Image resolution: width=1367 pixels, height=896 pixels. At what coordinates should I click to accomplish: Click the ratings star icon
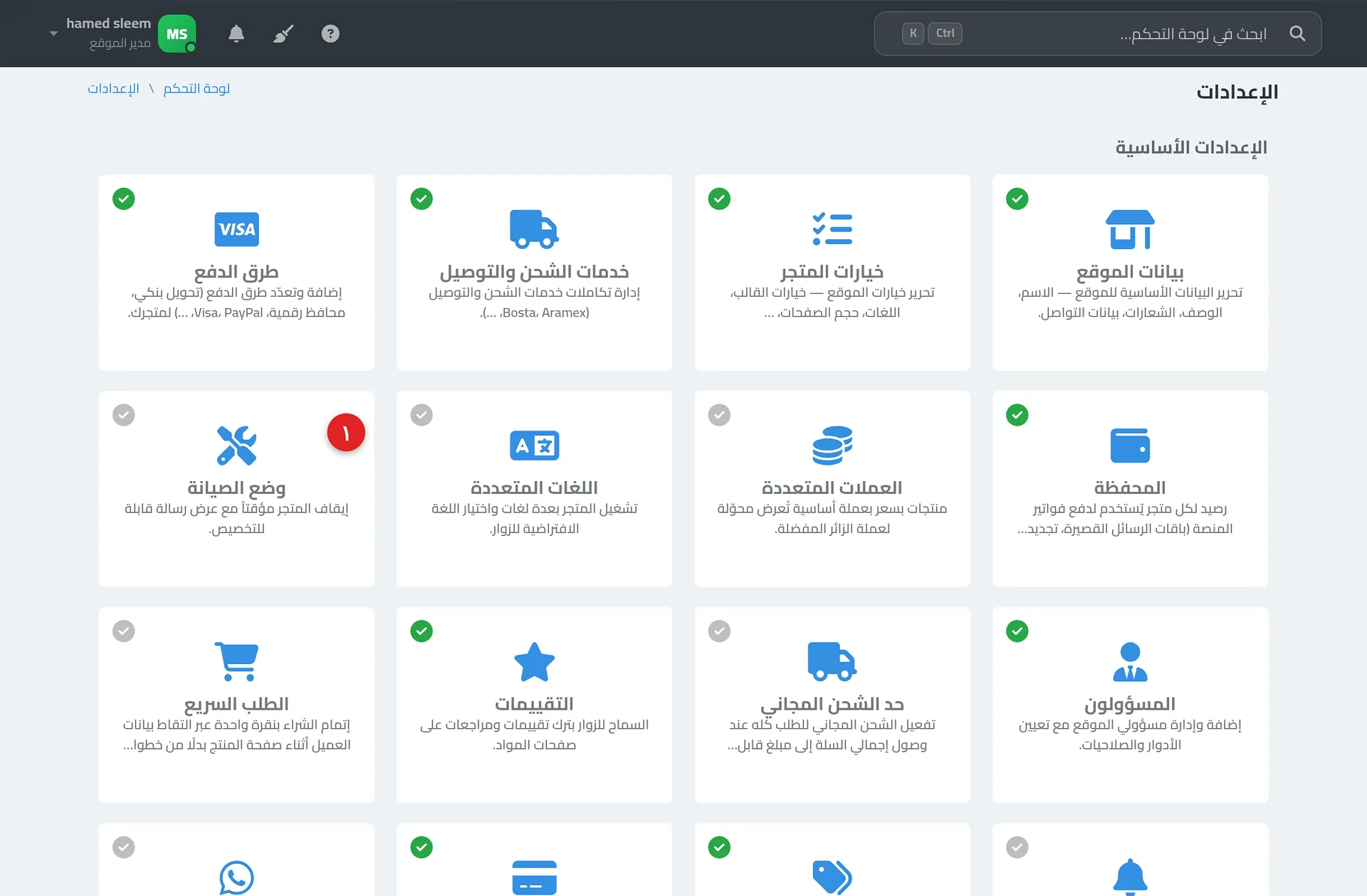[534, 662]
